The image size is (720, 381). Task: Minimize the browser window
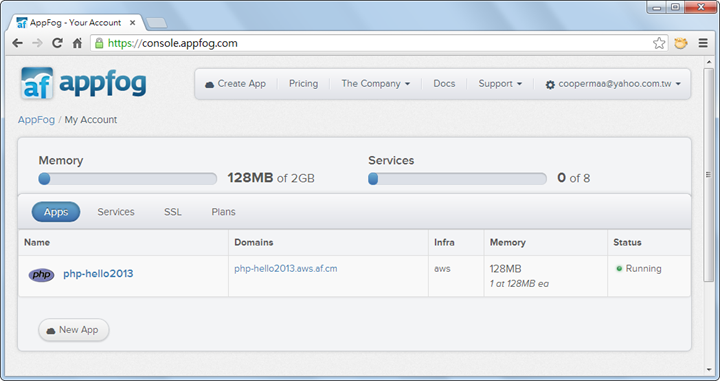tap(656, 7)
